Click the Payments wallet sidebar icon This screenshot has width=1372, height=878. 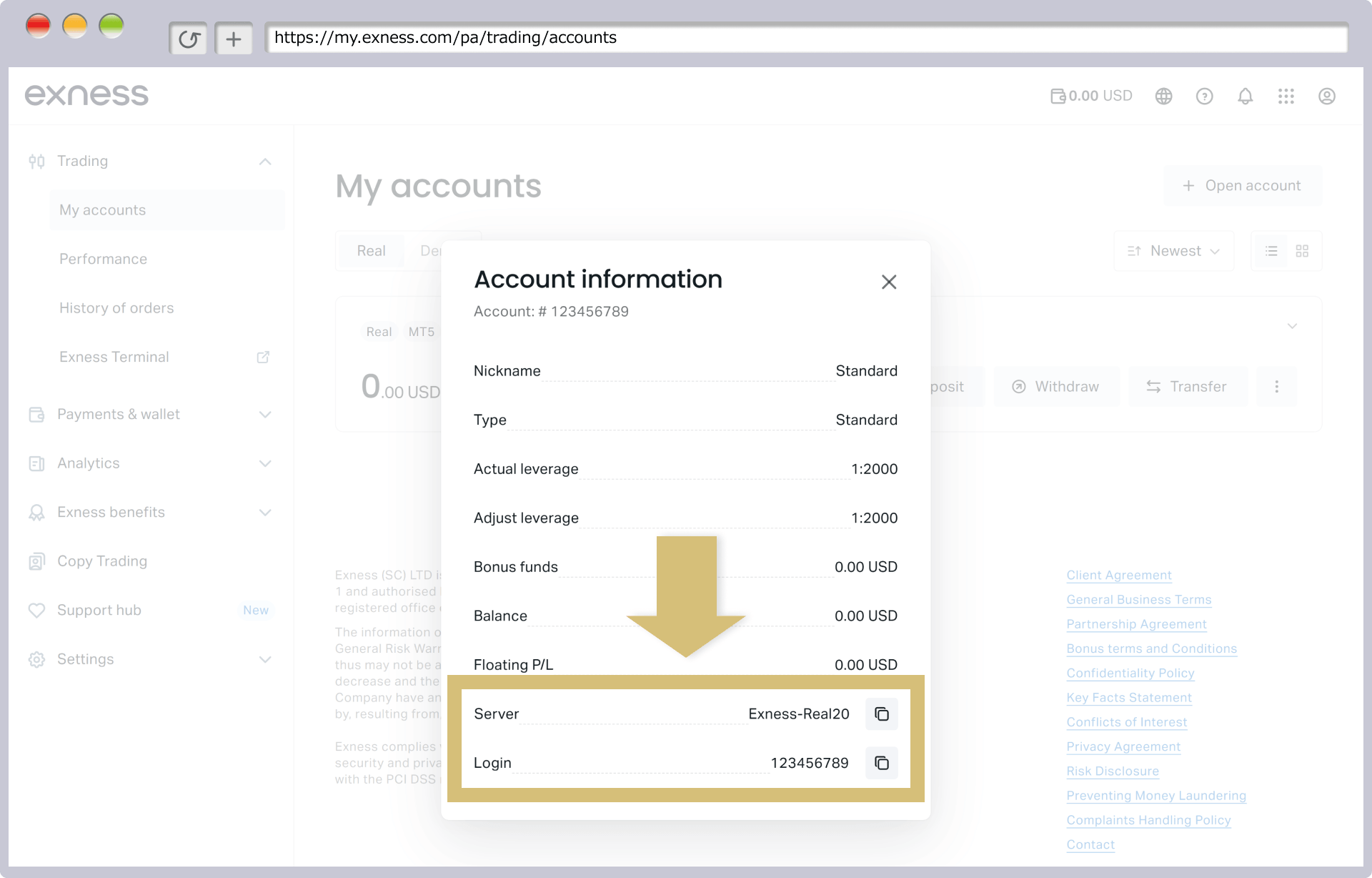click(36, 415)
